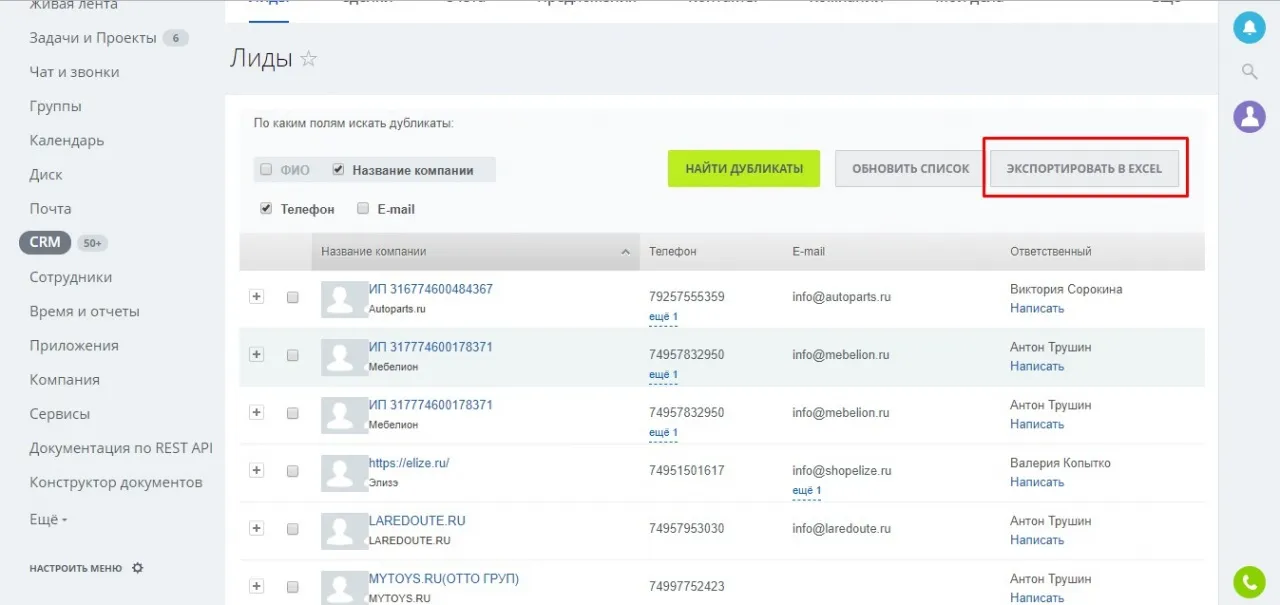Click the notifications bell icon

point(1249,27)
